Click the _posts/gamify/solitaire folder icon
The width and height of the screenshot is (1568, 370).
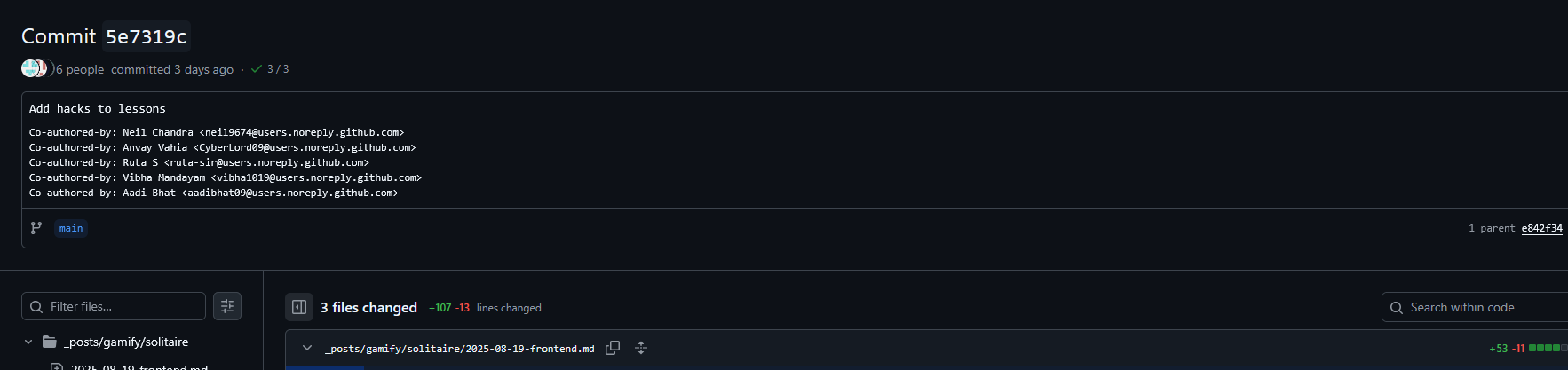click(50, 342)
